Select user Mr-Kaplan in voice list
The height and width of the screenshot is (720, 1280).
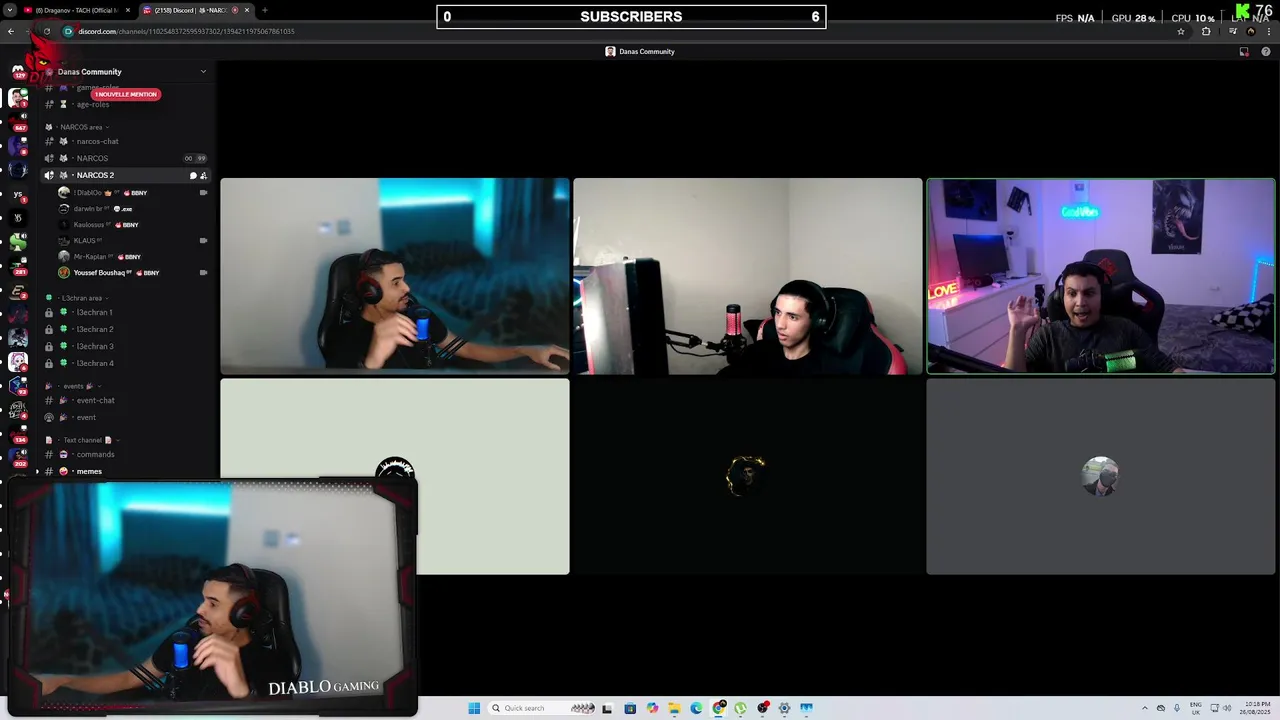click(90, 256)
